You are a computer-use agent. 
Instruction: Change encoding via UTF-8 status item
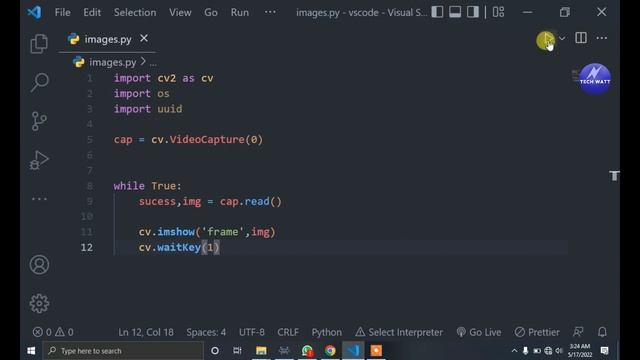tap(251, 332)
